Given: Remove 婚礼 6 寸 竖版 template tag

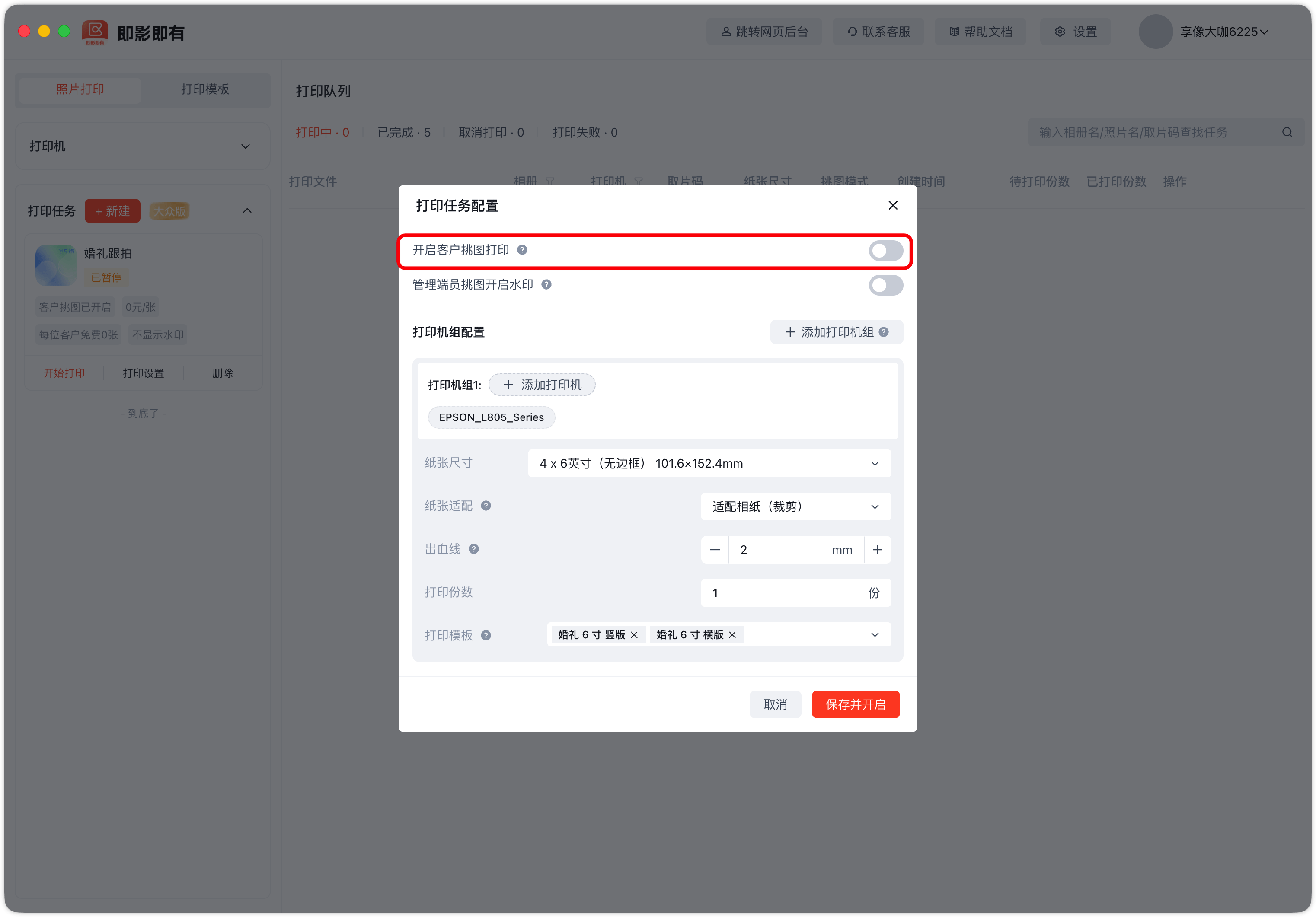Looking at the screenshot, I should (634, 635).
